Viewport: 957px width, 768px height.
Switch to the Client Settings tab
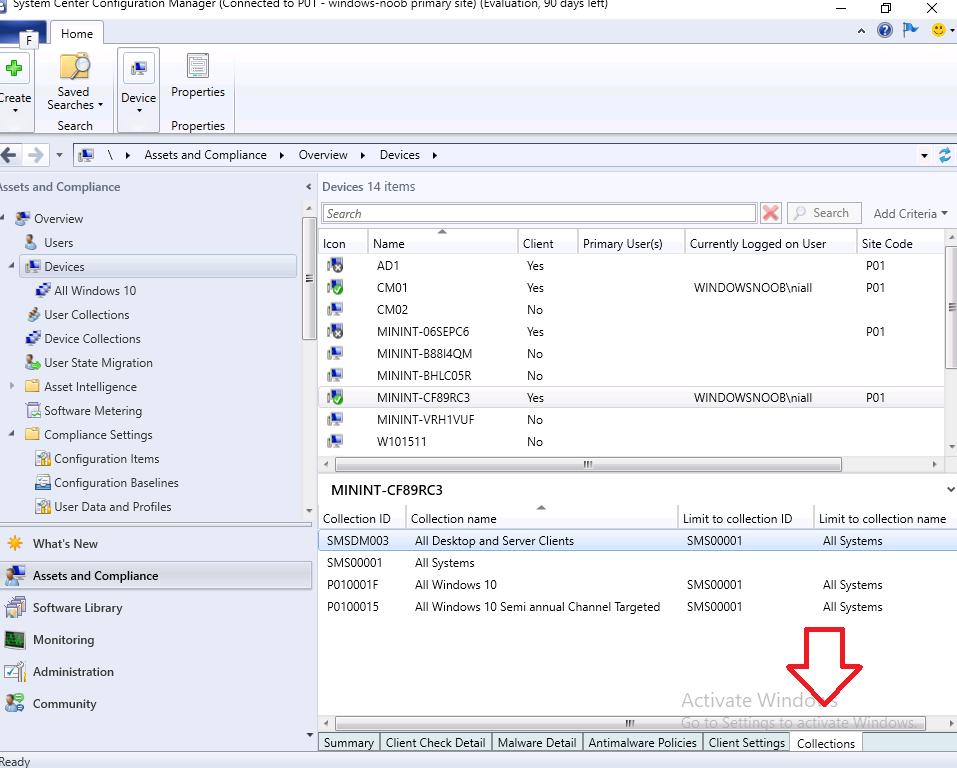[x=746, y=742]
